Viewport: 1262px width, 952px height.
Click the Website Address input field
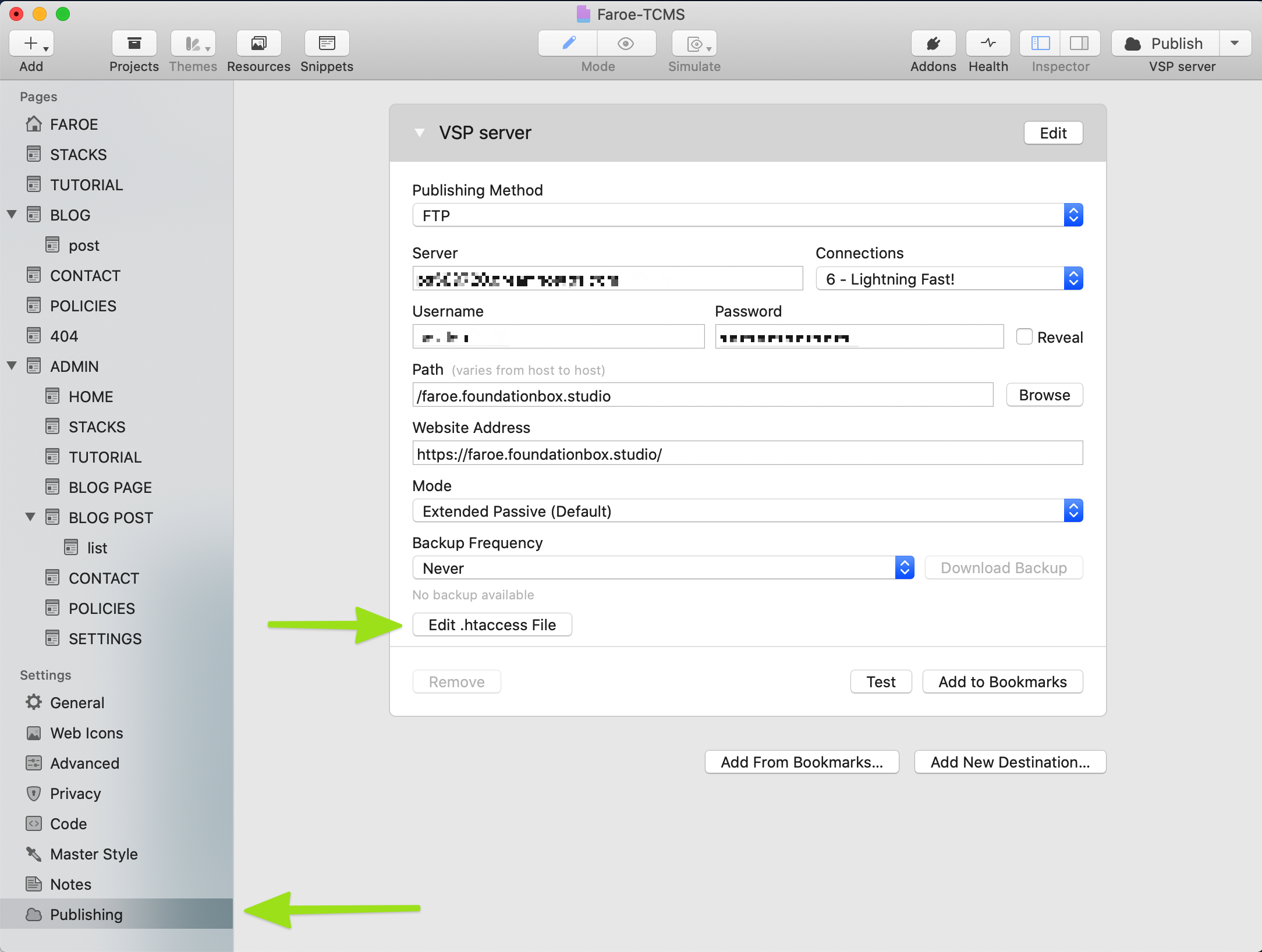coord(747,453)
